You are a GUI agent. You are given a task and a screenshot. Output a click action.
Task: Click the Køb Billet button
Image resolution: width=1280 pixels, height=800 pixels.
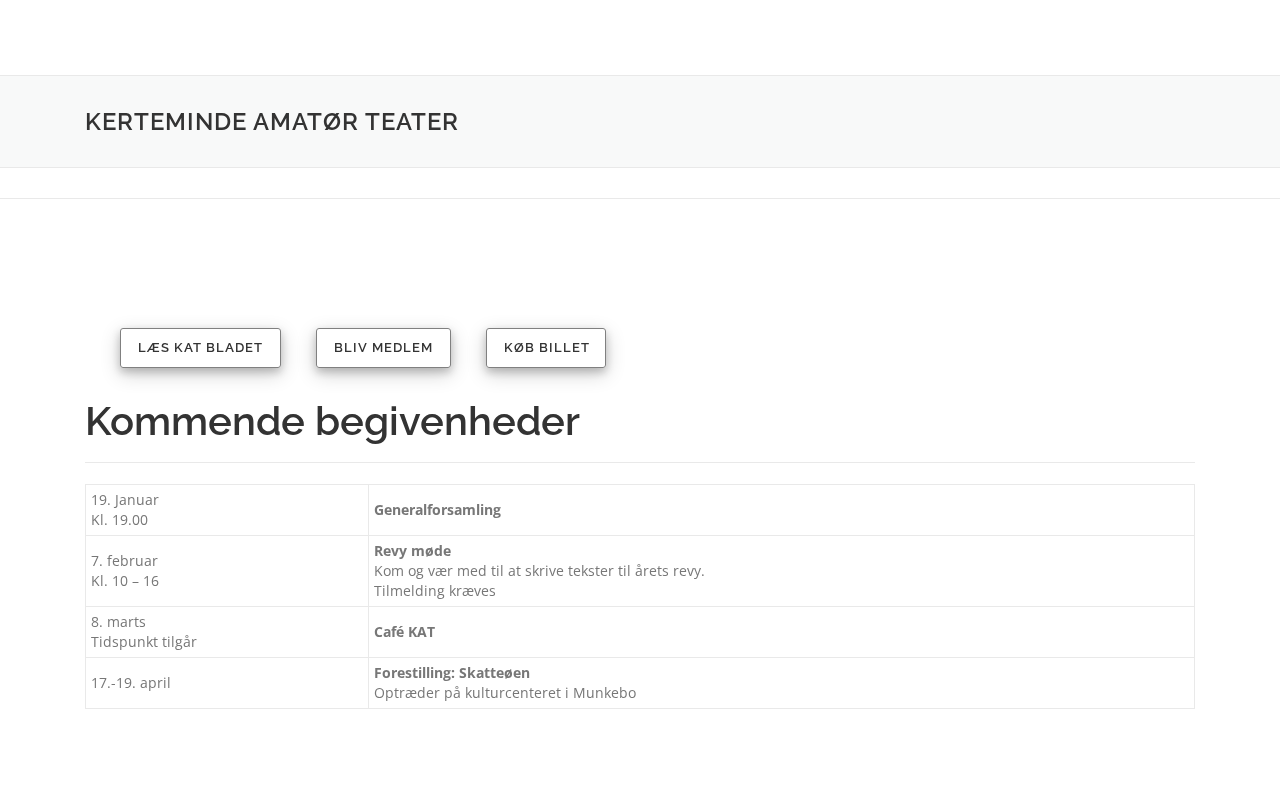(546, 348)
